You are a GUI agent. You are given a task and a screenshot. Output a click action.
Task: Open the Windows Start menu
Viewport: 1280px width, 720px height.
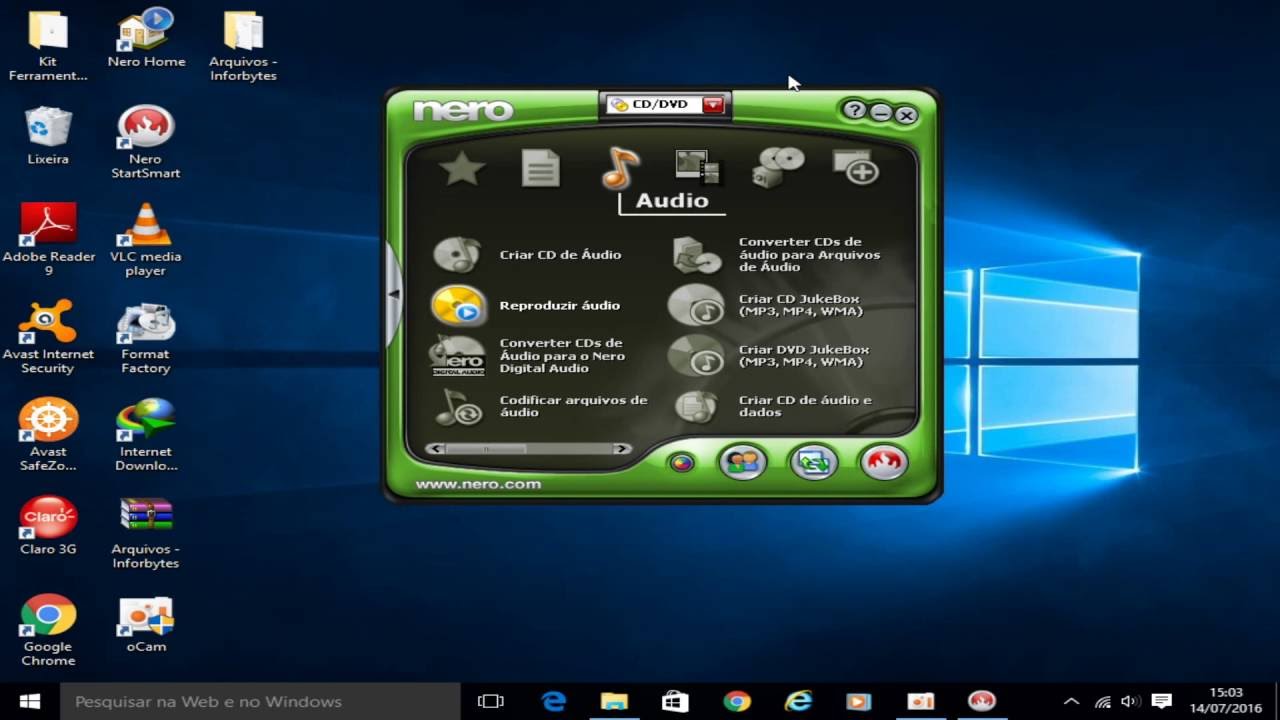[x=30, y=701]
